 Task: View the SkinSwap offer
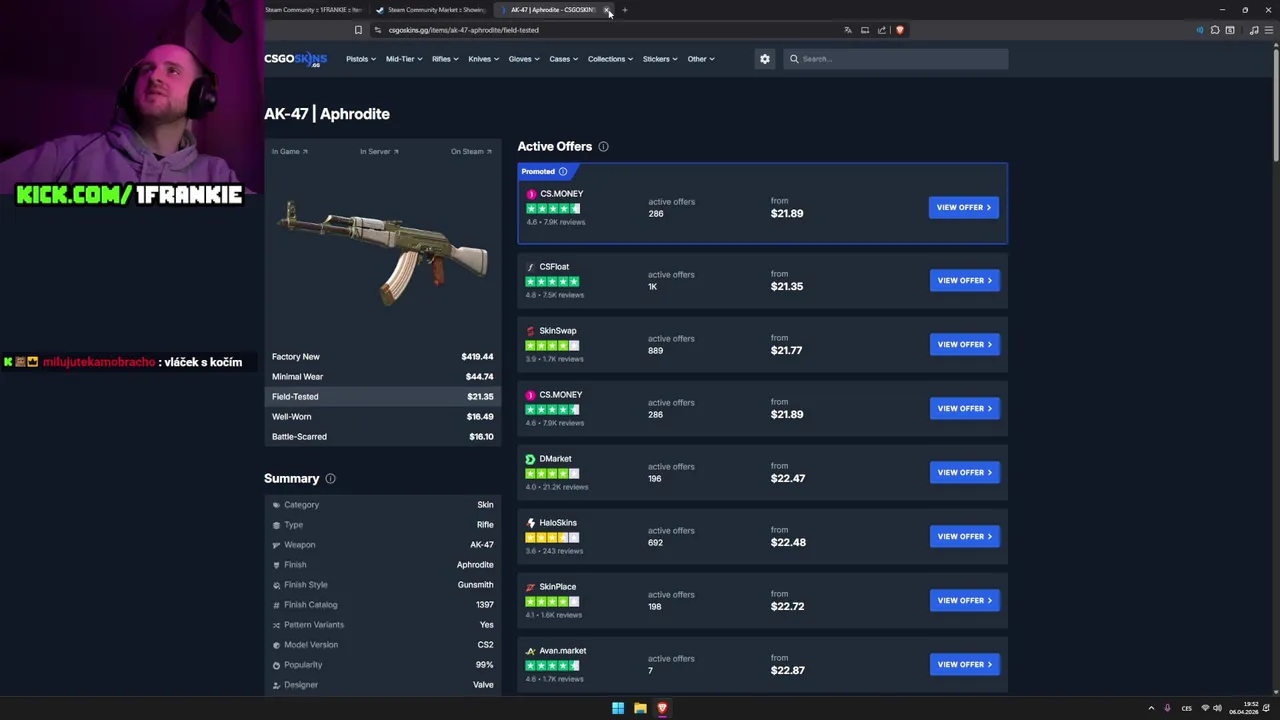(964, 345)
